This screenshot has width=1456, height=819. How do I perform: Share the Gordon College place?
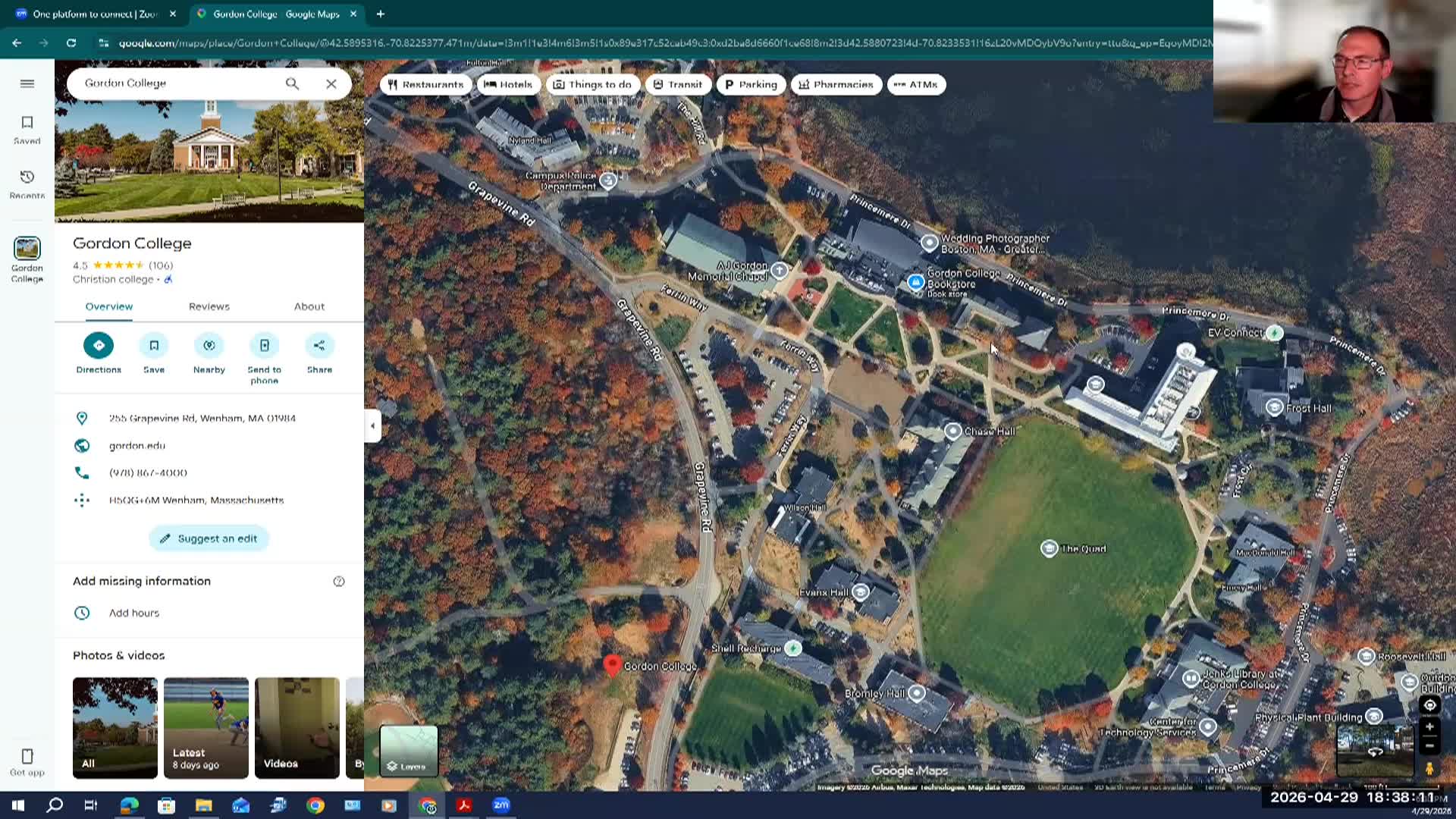click(319, 354)
